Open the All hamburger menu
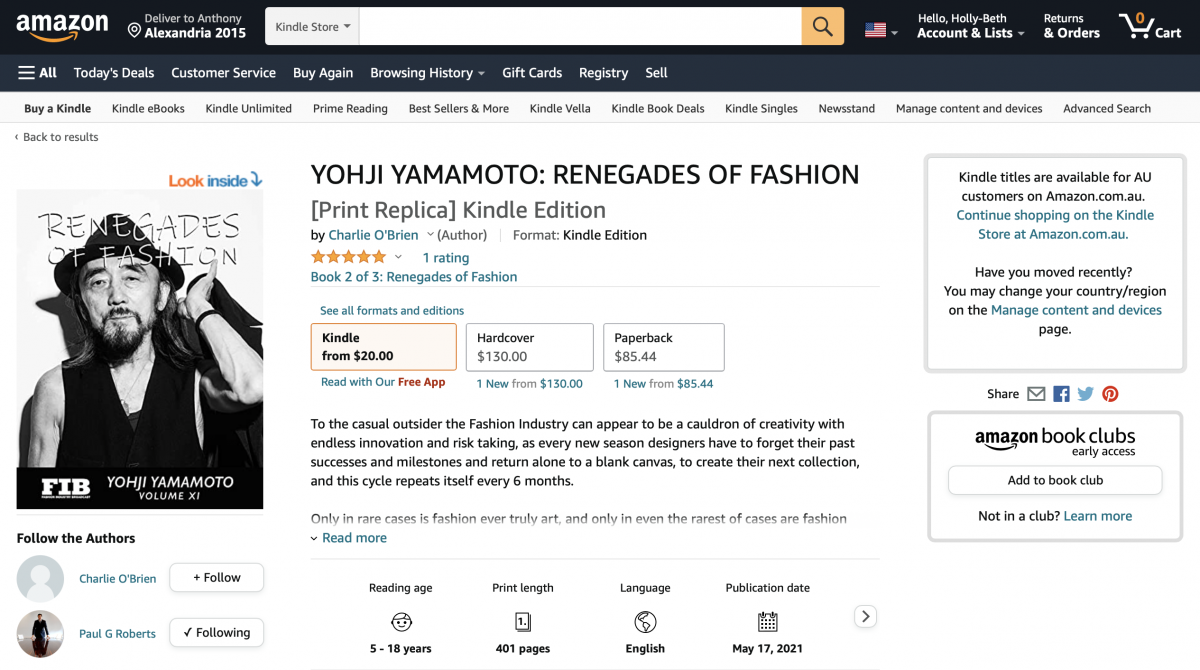Viewport: 1200px width, 670px height. point(37,73)
